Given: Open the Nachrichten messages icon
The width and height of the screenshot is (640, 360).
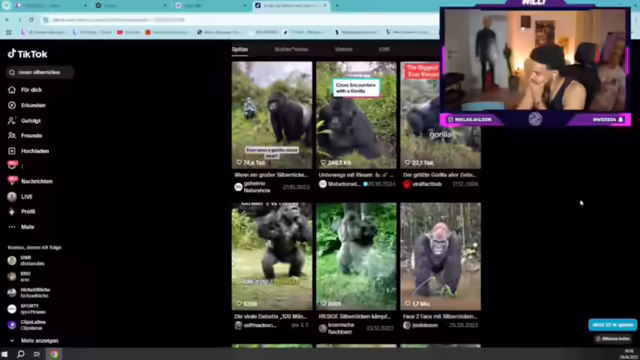Looking at the screenshot, I should click(x=12, y=181).
